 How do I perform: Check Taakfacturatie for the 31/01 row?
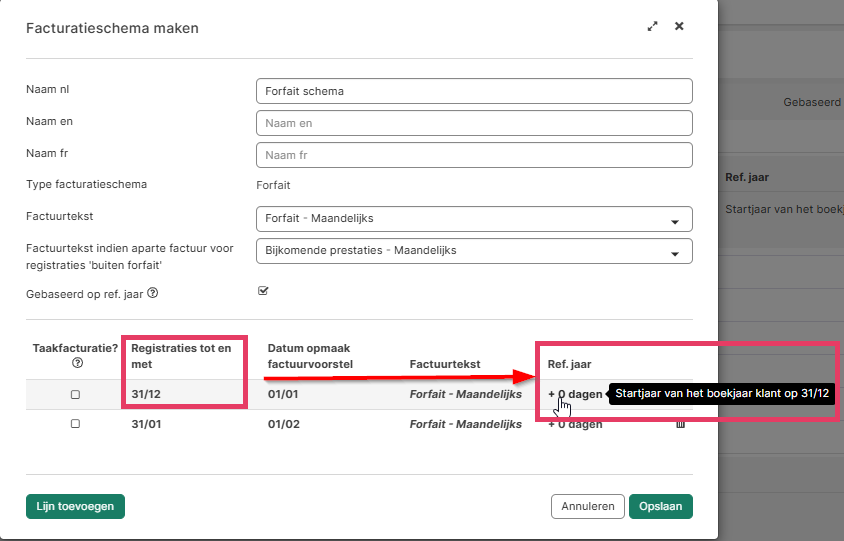click(75, 424)
